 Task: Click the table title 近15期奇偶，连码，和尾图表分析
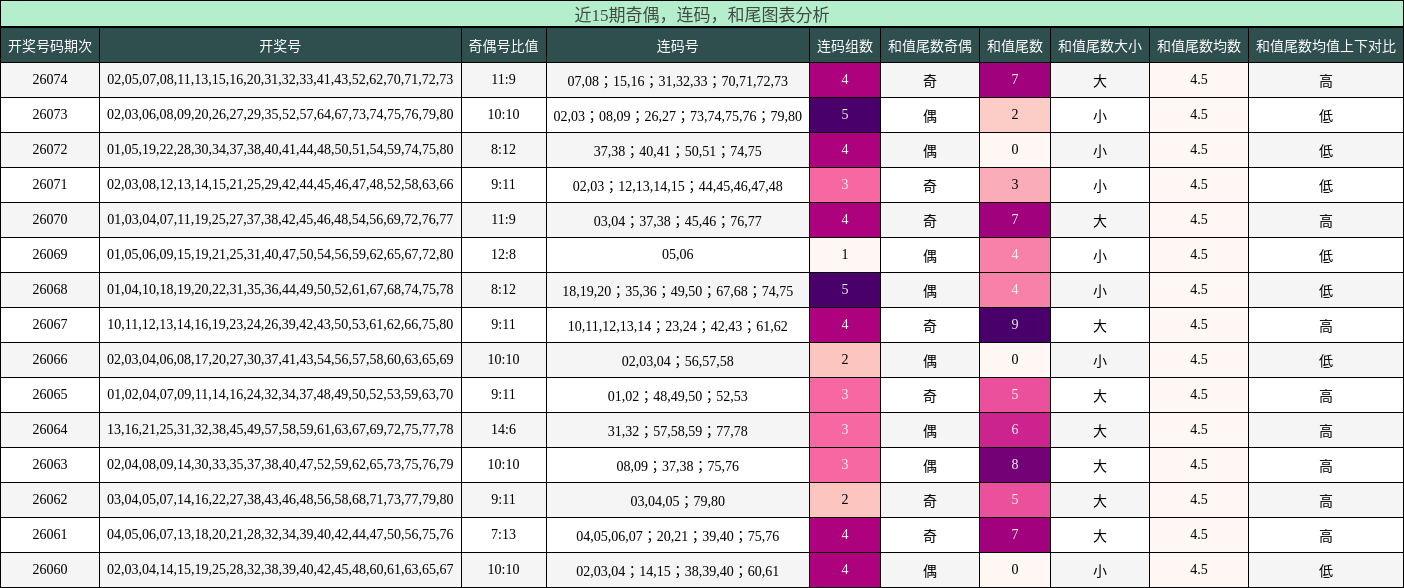pos(700,13)
